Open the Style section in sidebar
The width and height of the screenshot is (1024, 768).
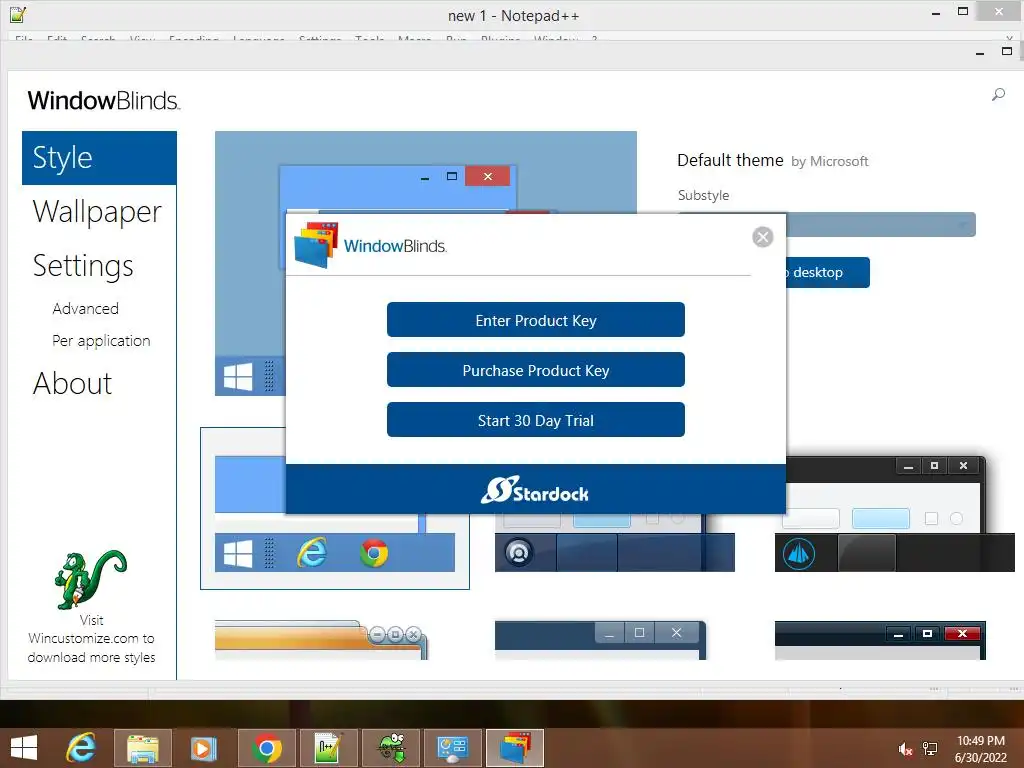point(99,158)
